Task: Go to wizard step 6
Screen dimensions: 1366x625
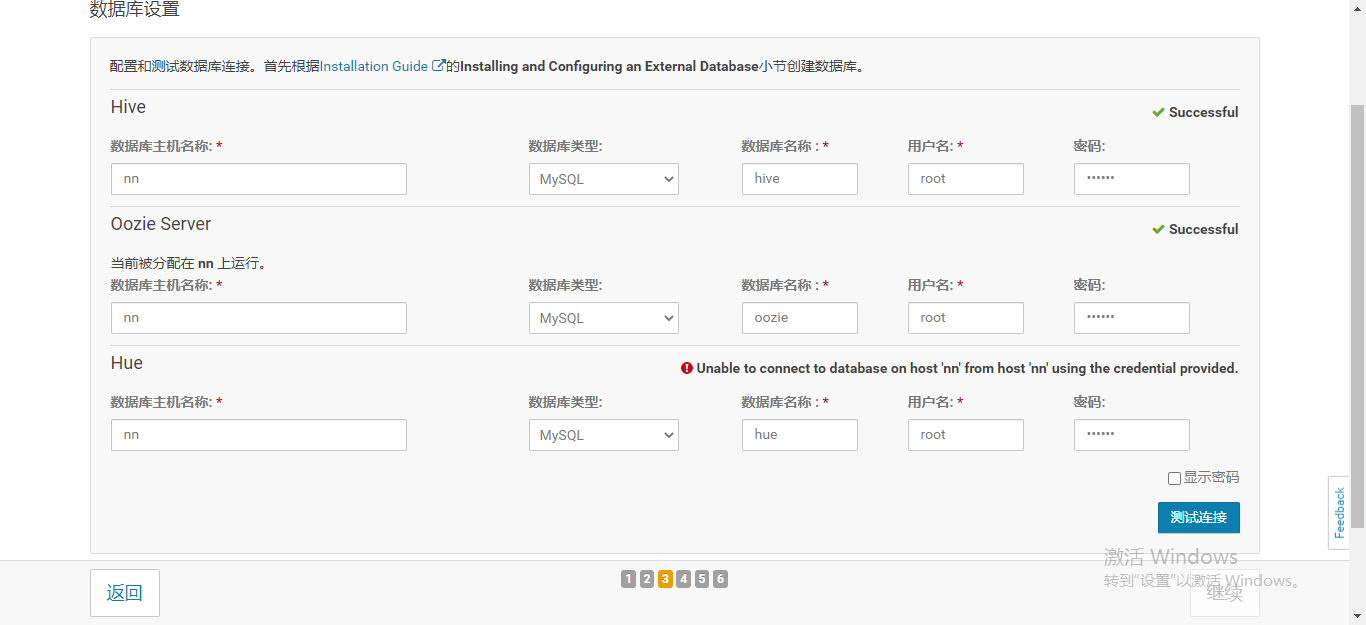Action: 720,579
